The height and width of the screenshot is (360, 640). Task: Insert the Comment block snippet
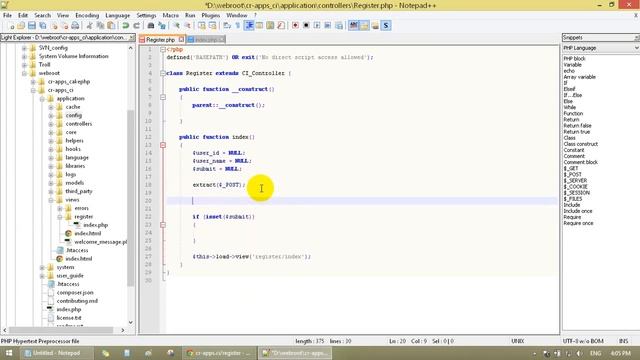click(580, 162)
